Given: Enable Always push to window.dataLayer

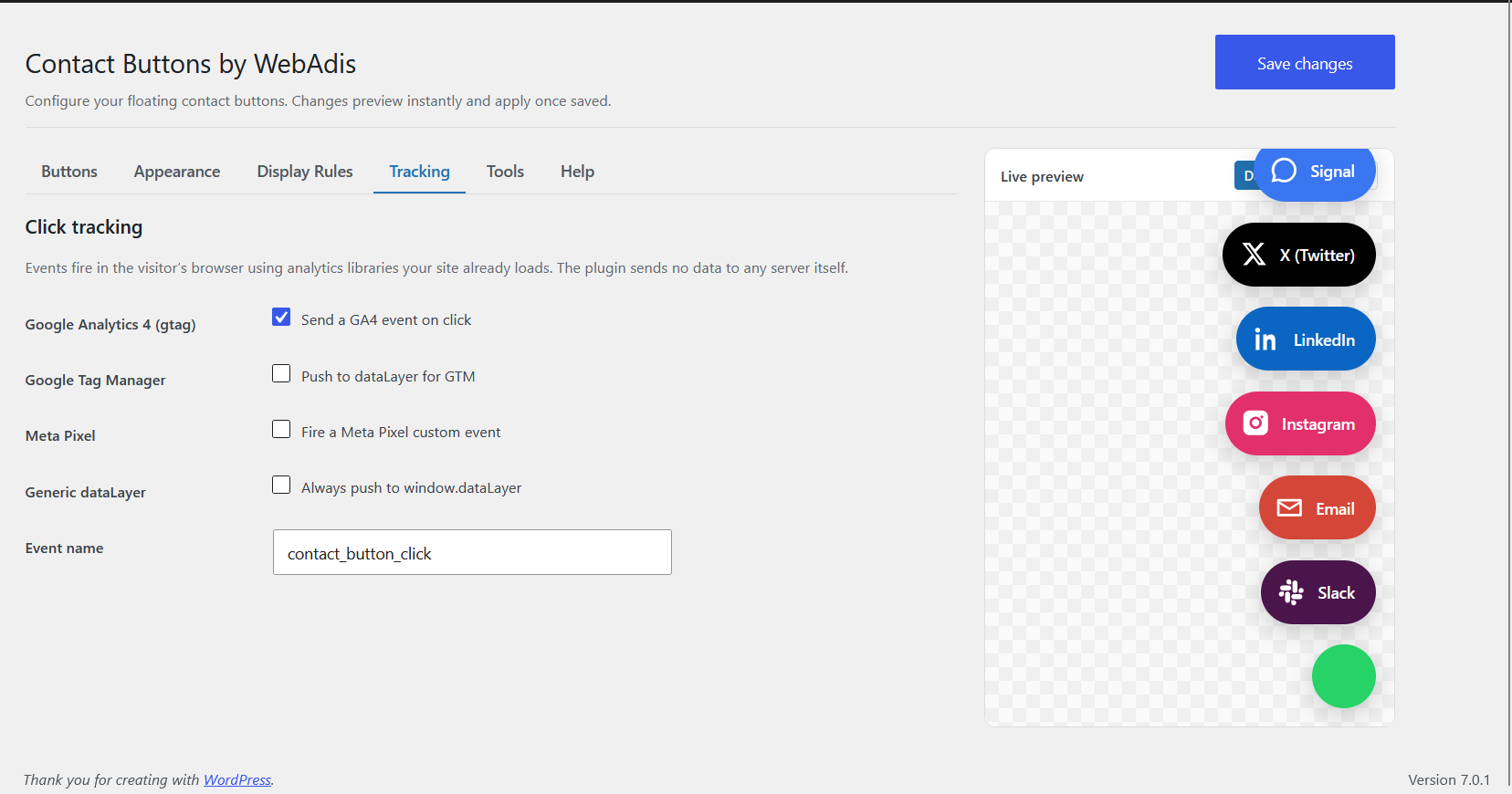Looking at the screenshot, I should coord(281,486).
